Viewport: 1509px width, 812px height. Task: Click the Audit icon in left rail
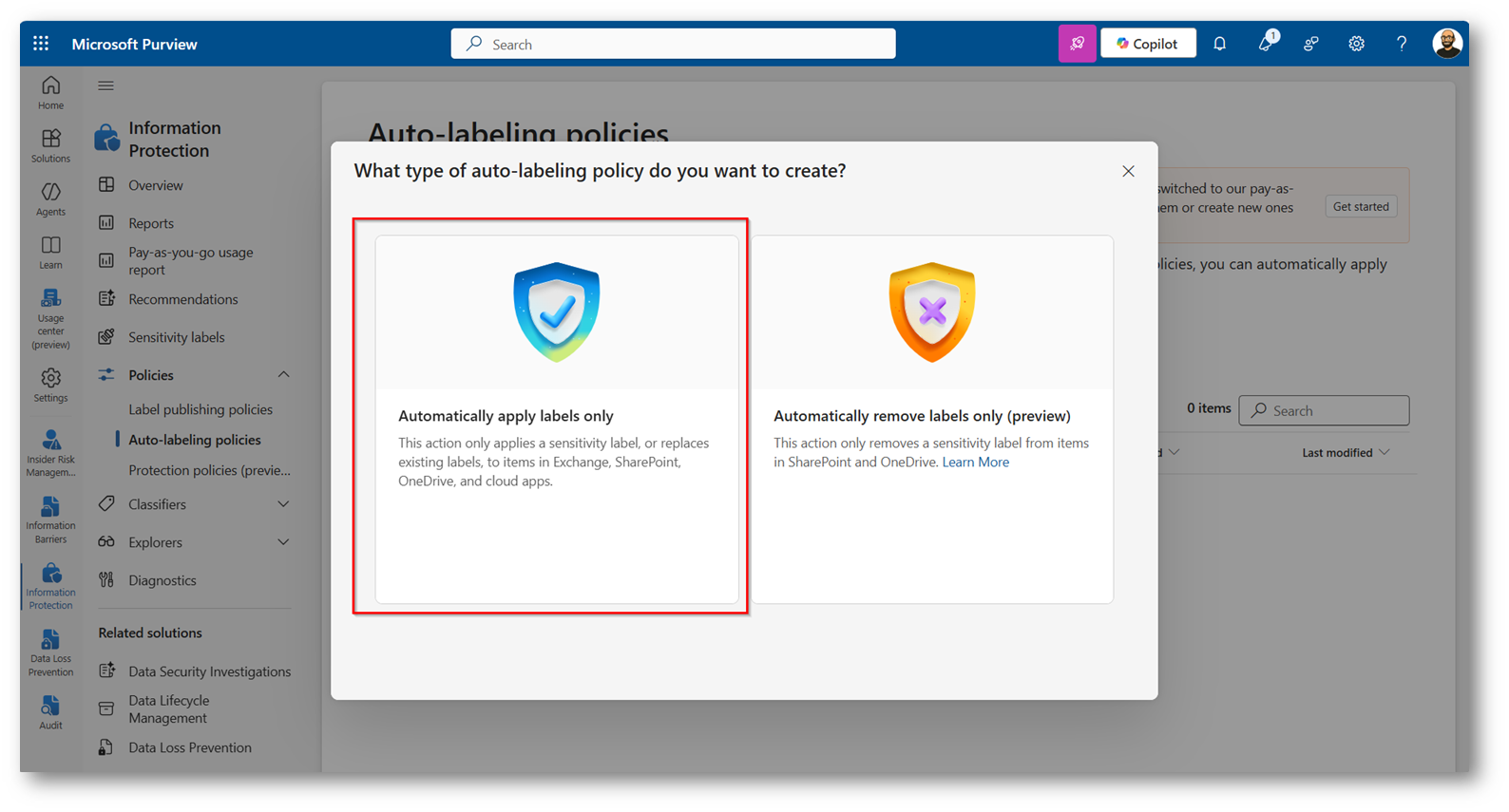(x=50, y=712)
